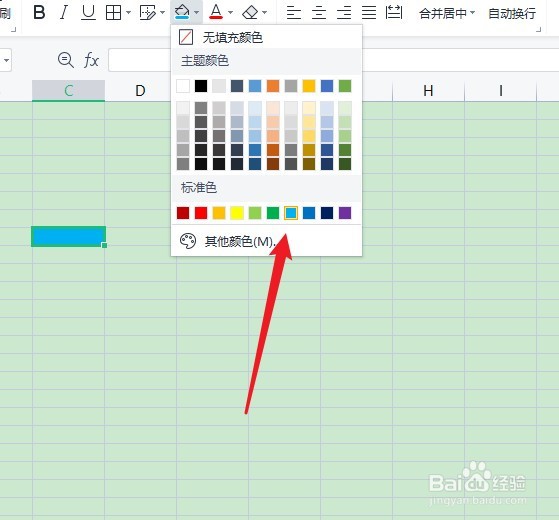Viewport: 559px width, 520px height.
Task: Click distributed alignment icon
Action: pyautogui.click(x=394, y=13)
